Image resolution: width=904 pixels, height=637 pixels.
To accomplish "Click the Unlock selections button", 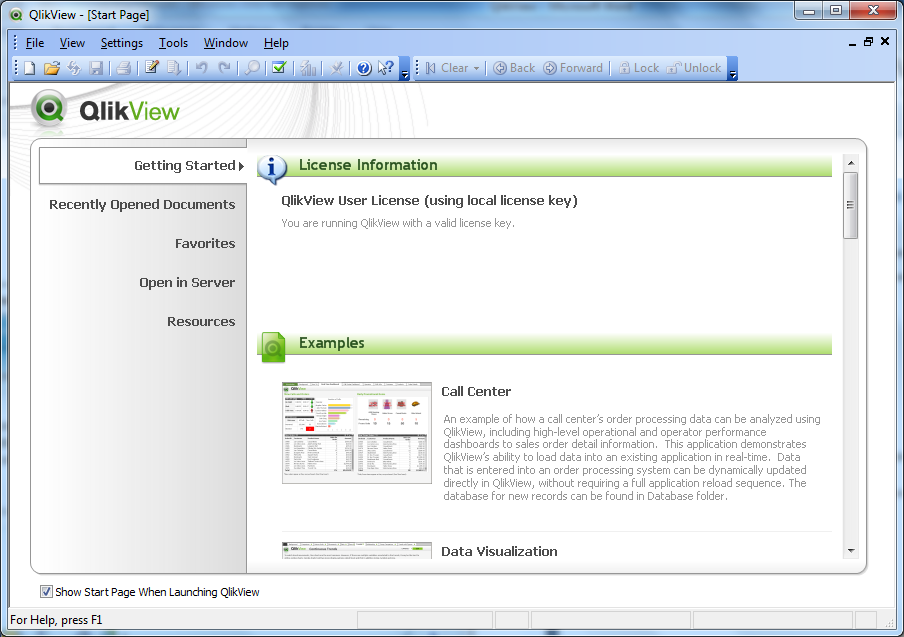I will [x=694, y=68].
